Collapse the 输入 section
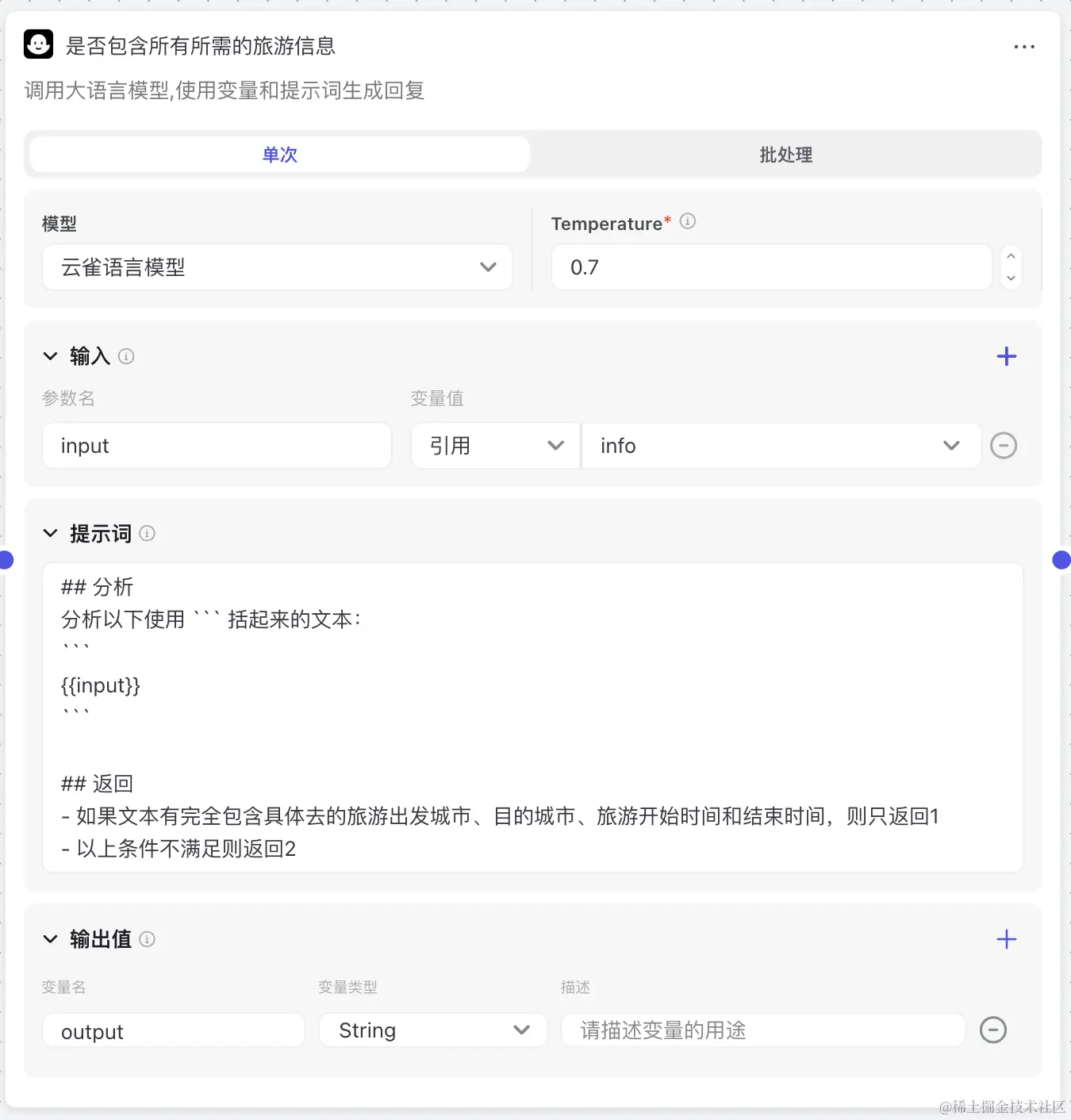This screenshot has height=1120, width=1071. tap(50, 356)
